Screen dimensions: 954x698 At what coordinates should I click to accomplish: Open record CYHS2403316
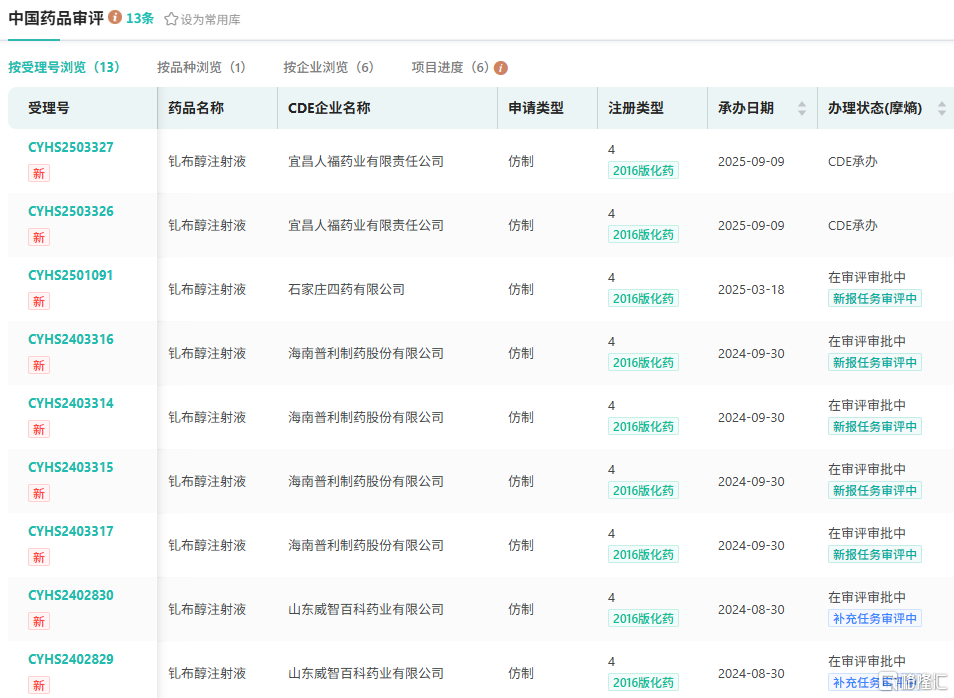click(x=71, y=339)
